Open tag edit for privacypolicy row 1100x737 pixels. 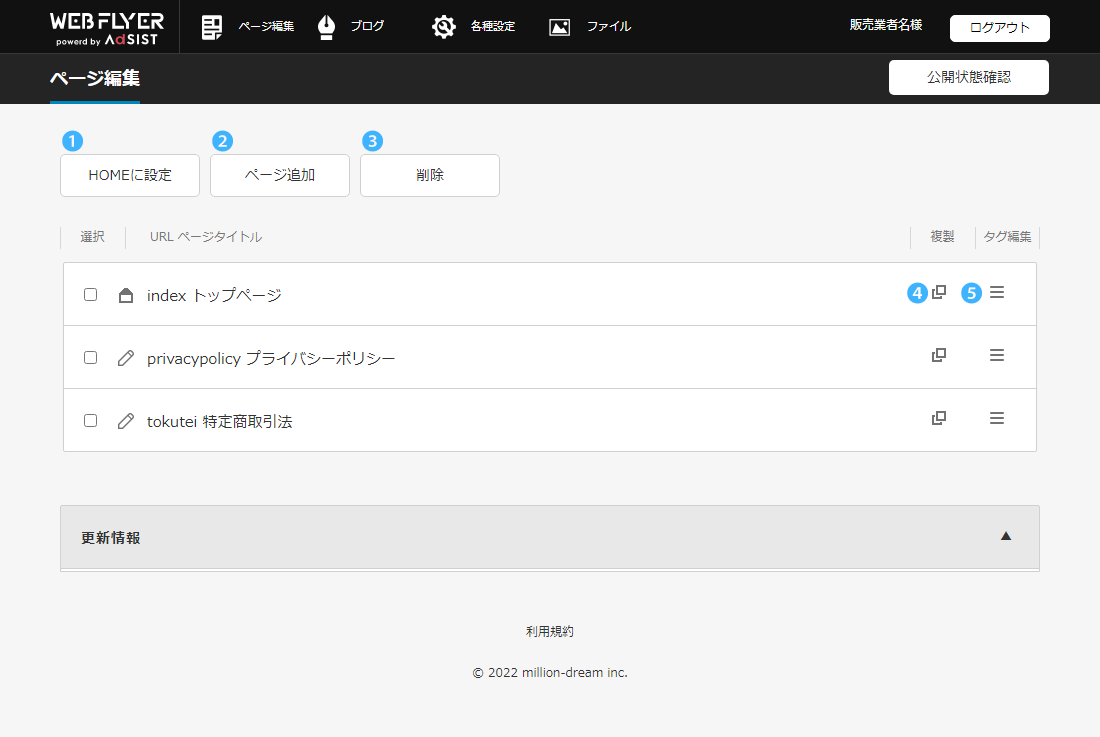(996, 356)
